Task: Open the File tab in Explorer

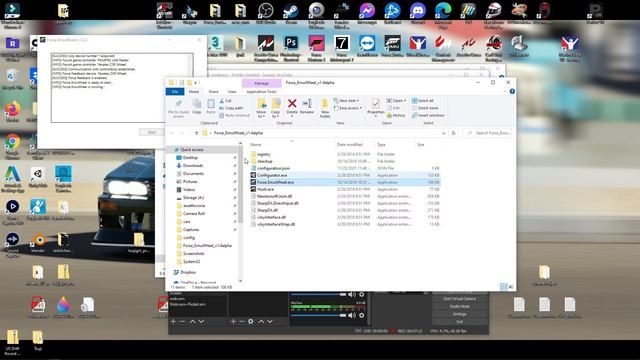Action: 175,91
